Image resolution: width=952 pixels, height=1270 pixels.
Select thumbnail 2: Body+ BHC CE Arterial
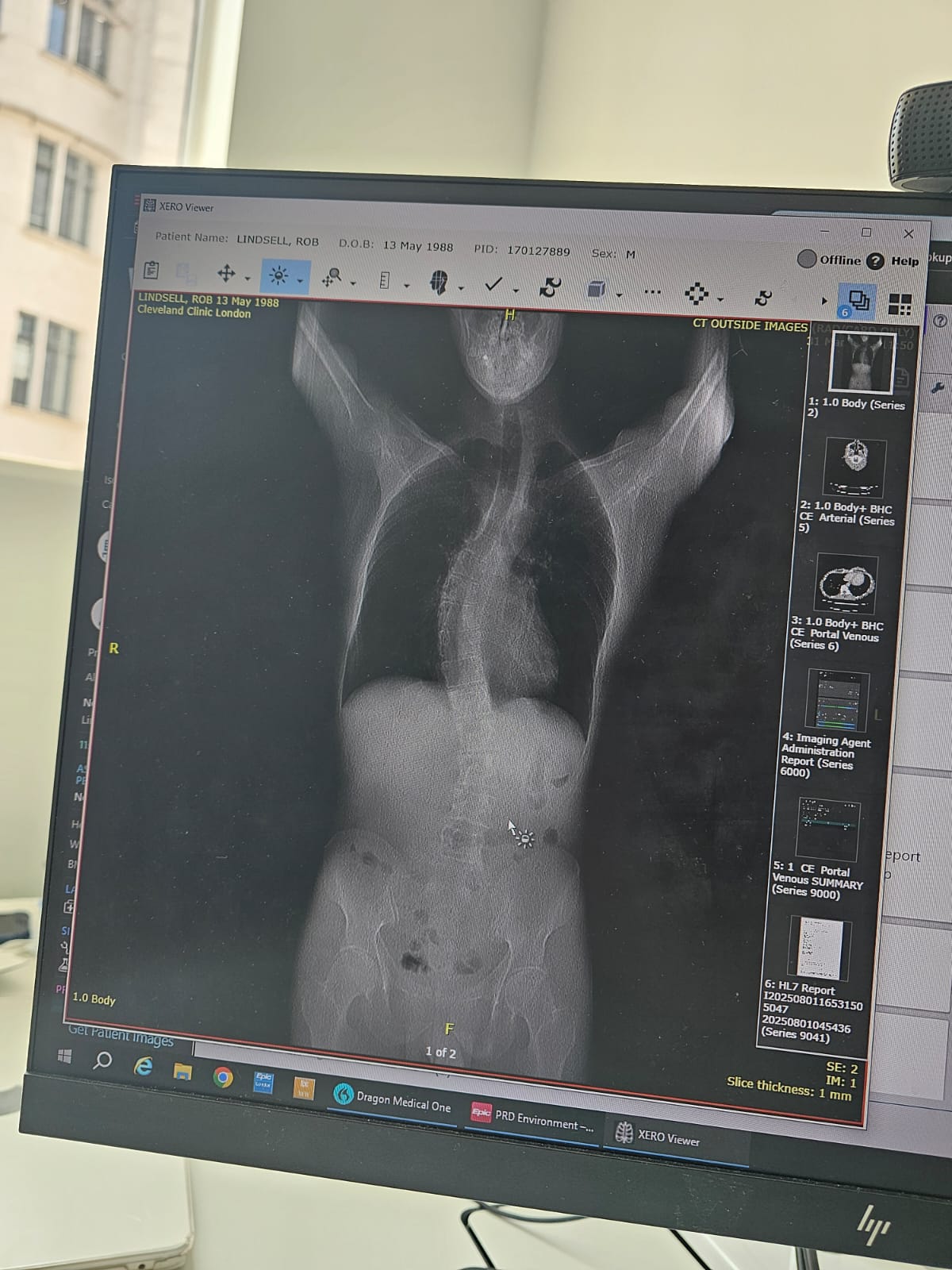click(854, 468)
